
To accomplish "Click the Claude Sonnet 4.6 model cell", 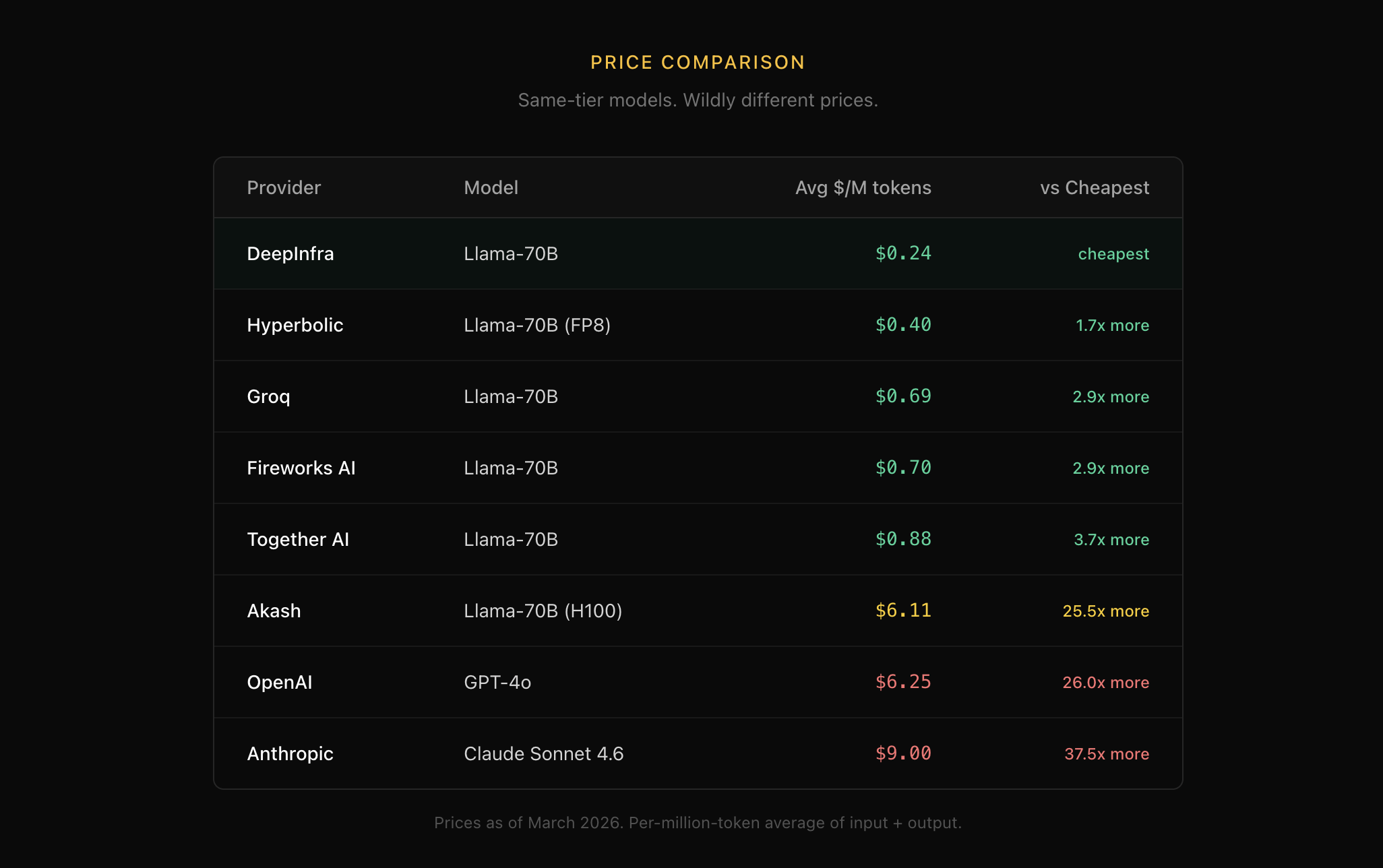I will 543,754.
